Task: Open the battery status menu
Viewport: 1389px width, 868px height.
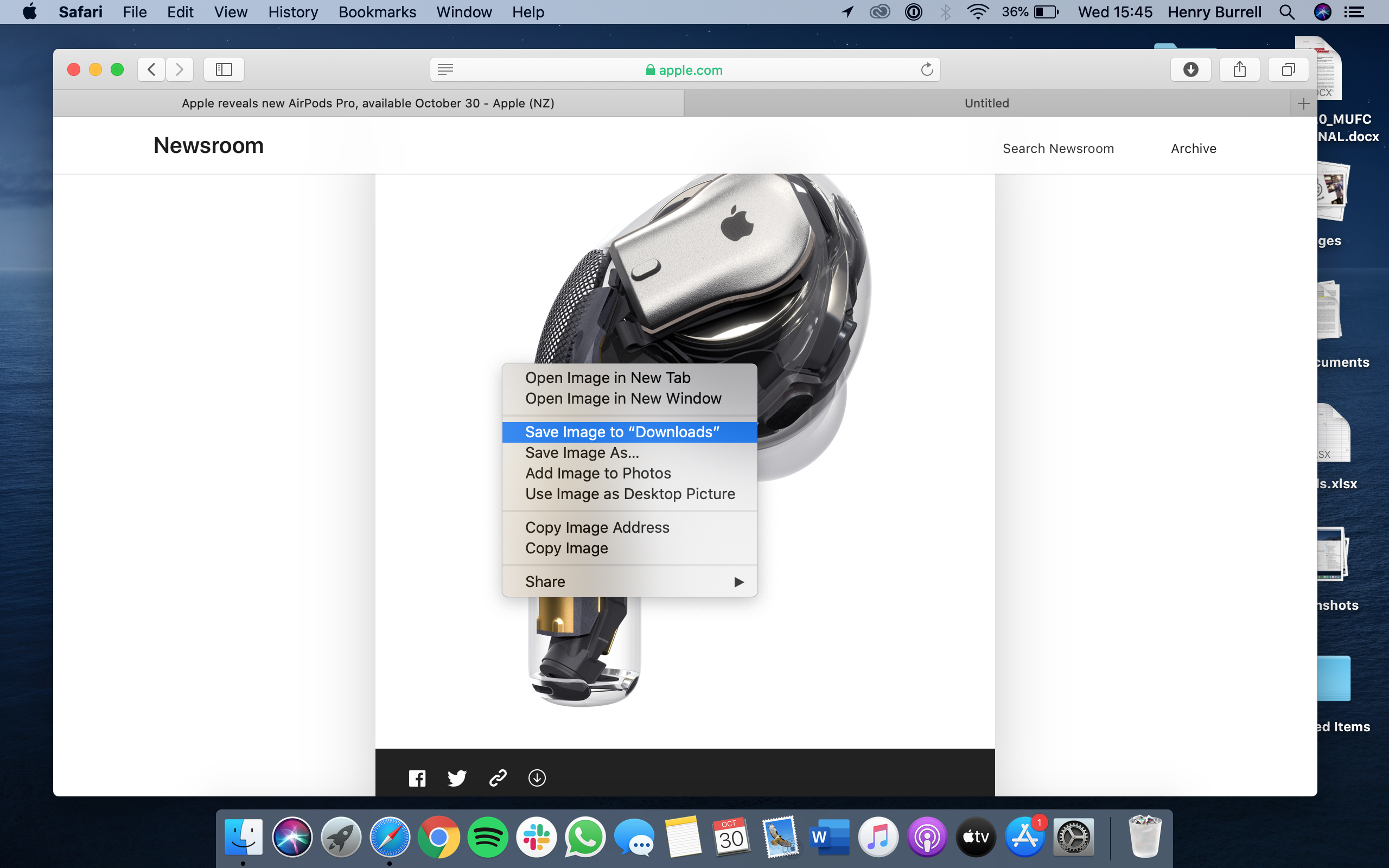Action: [x=1029, y=12]
